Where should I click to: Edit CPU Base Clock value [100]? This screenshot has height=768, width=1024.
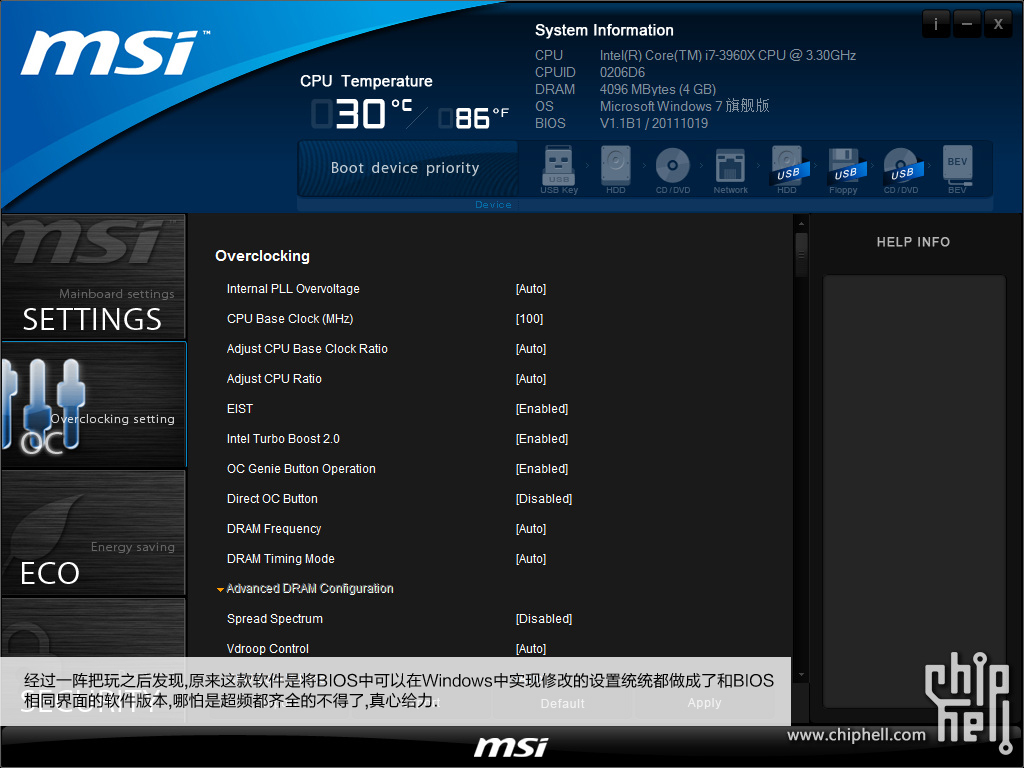[x=529, y=319]
